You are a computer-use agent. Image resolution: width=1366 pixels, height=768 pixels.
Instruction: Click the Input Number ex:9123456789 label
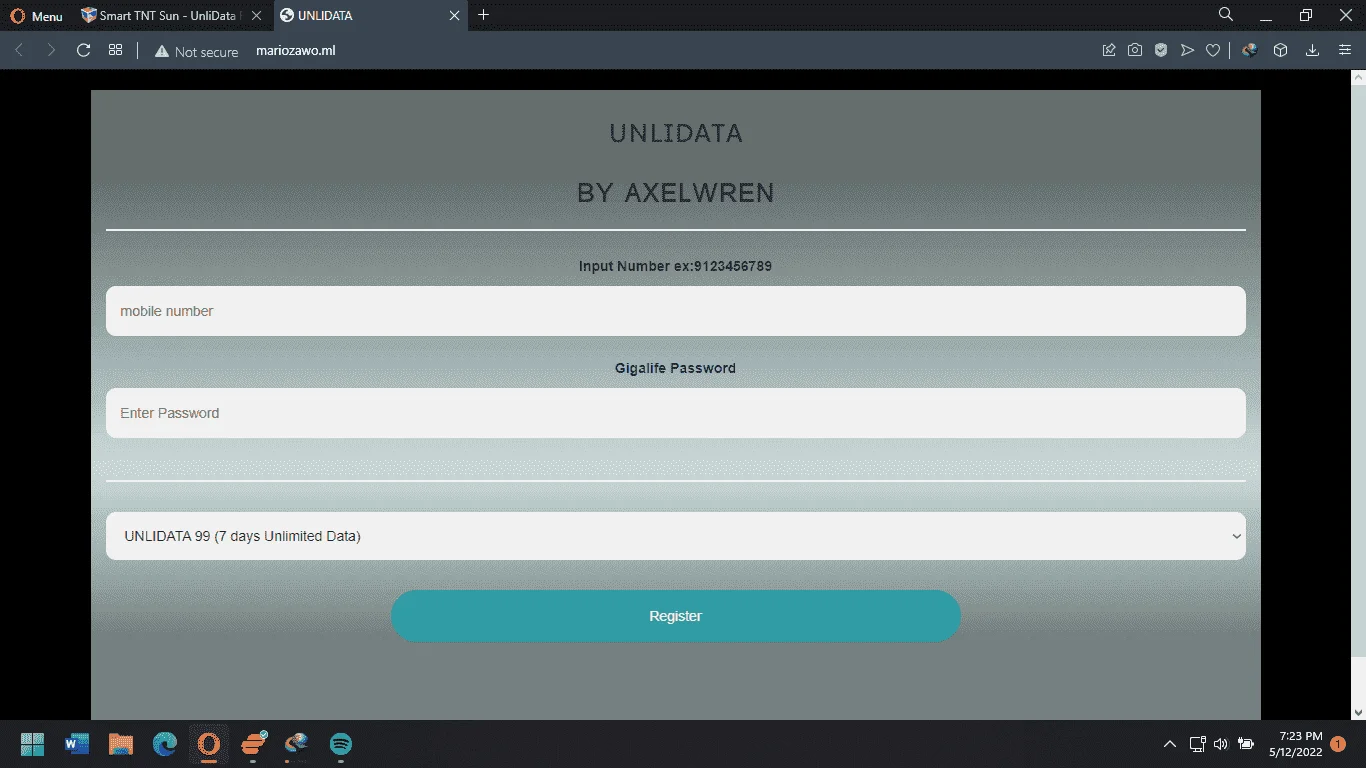675,266
